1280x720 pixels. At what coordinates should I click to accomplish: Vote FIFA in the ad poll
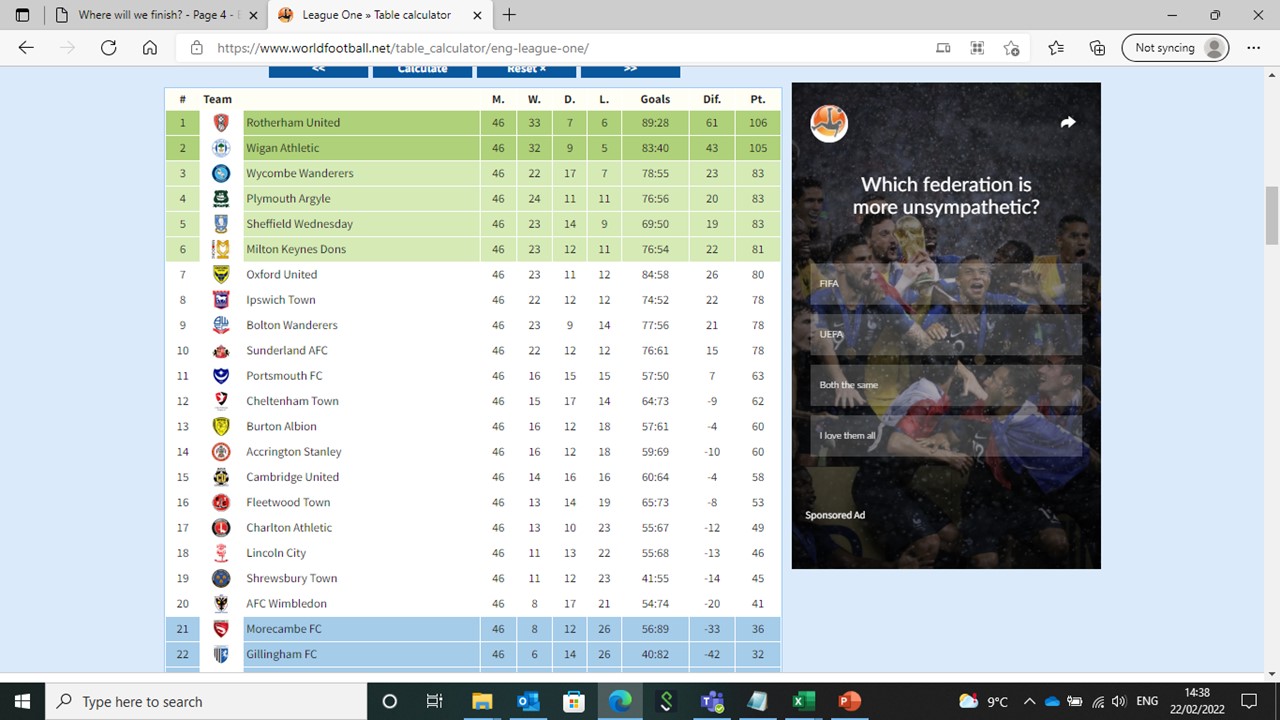pyautogui.click(x=946, y=284)
